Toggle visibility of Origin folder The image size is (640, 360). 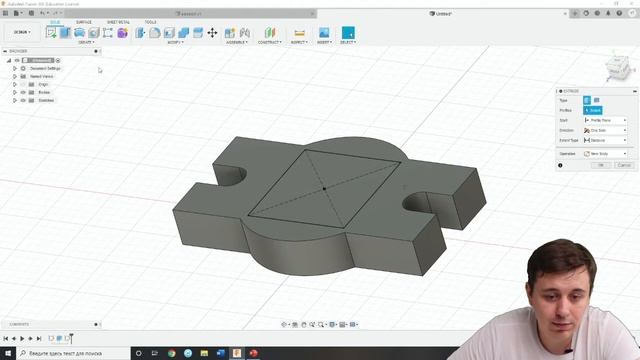tap(23, 84)
